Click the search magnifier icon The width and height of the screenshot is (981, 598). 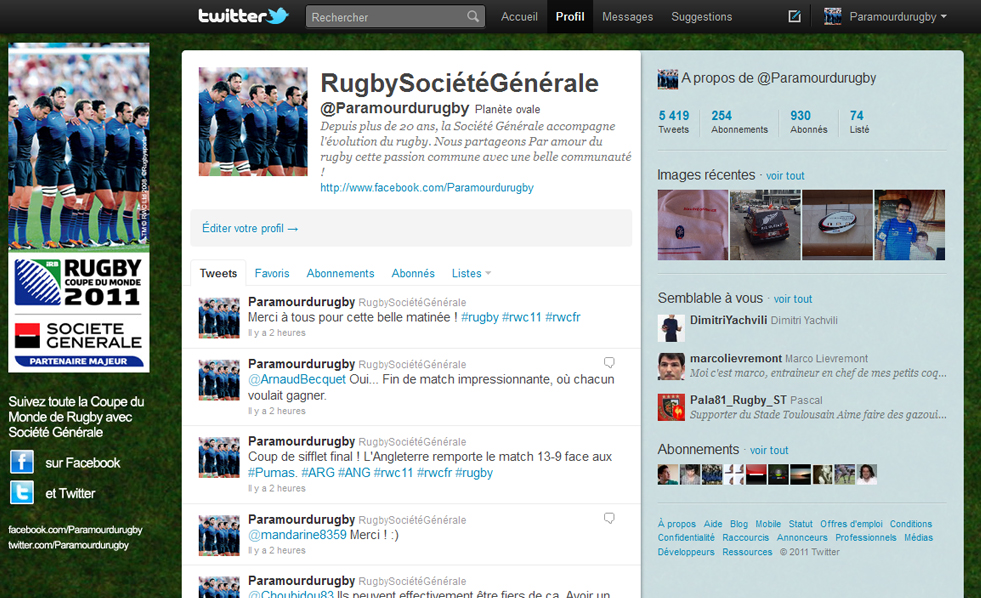click(473, 16)
